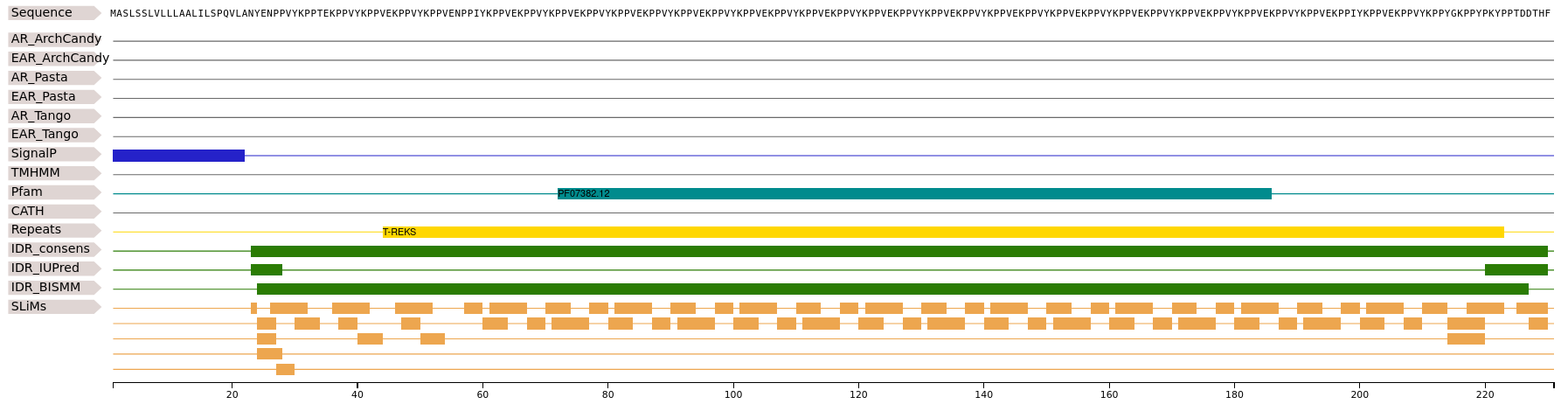
Task: Select the AR_ArchCandy track label
Action: 54,39
